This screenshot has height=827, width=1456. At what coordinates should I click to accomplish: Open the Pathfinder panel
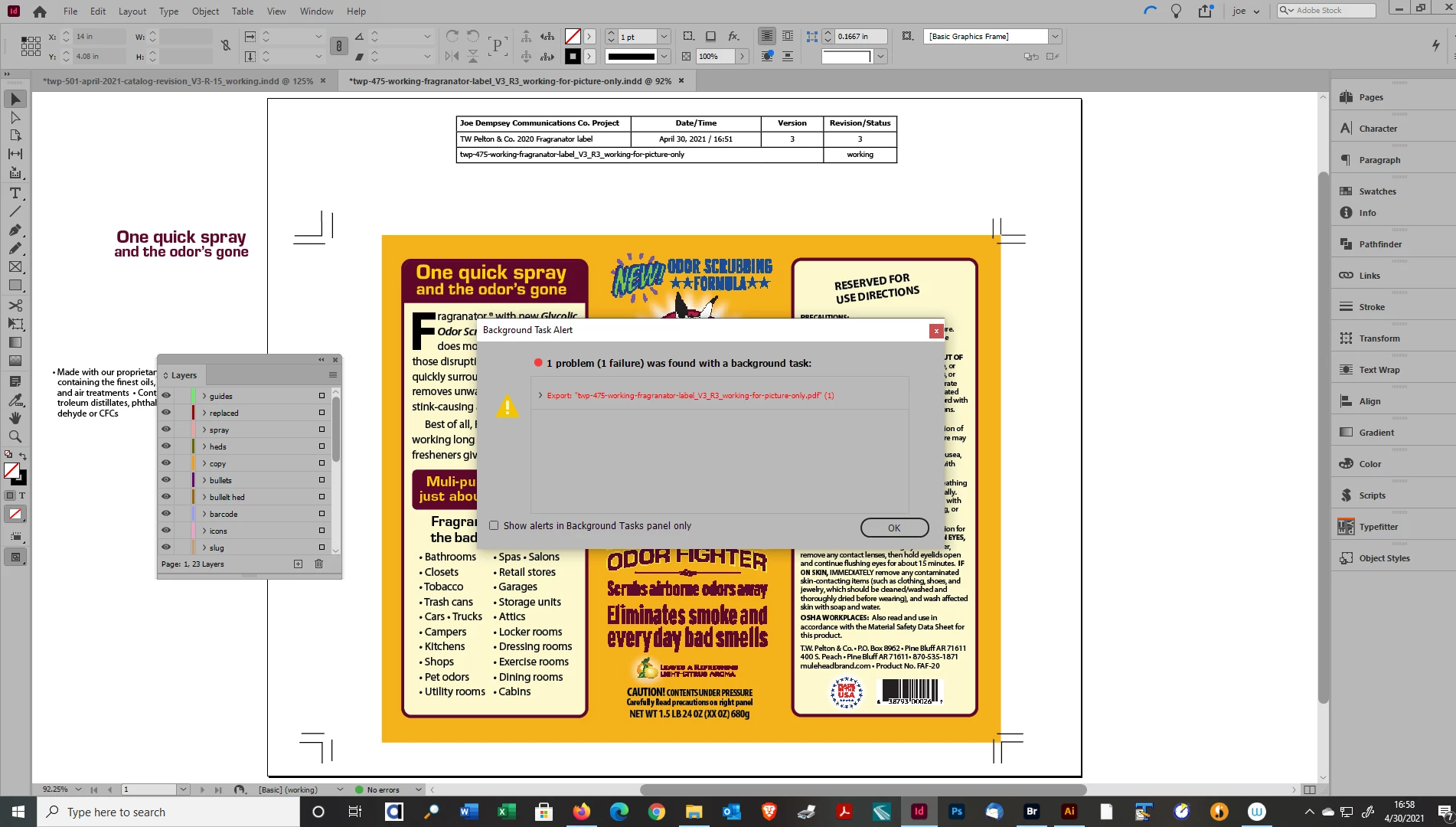[x=1379, y=244]
